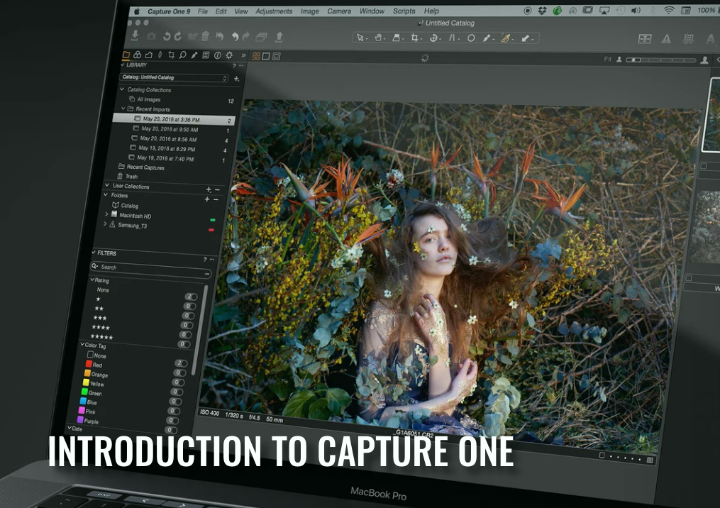The width and height of the screenshot is (720, 508).
Task: Choose the Select pointer cursor tool
Action: click(361, 38)
